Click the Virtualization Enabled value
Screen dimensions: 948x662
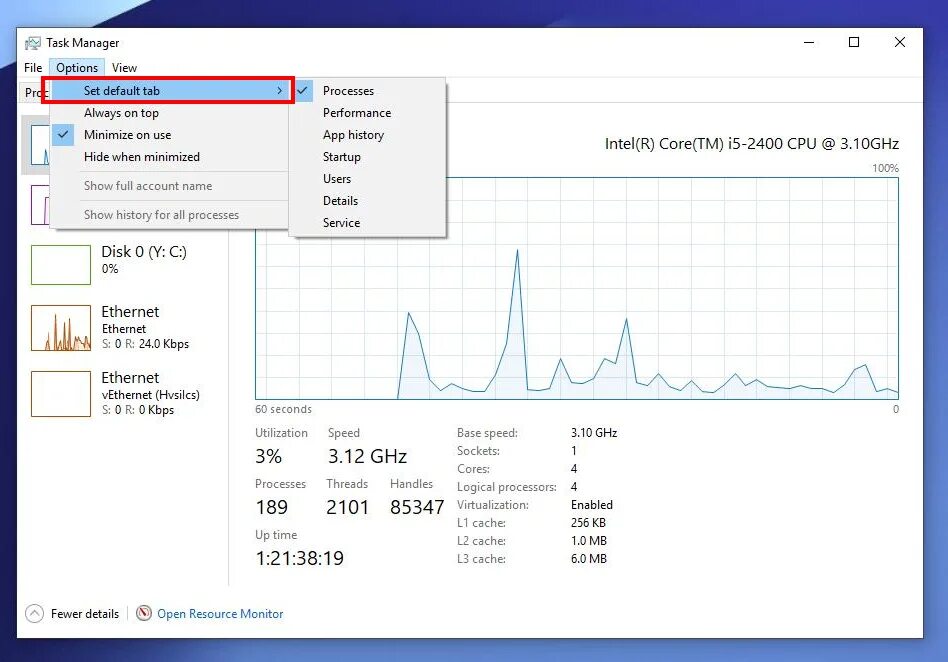592,505
